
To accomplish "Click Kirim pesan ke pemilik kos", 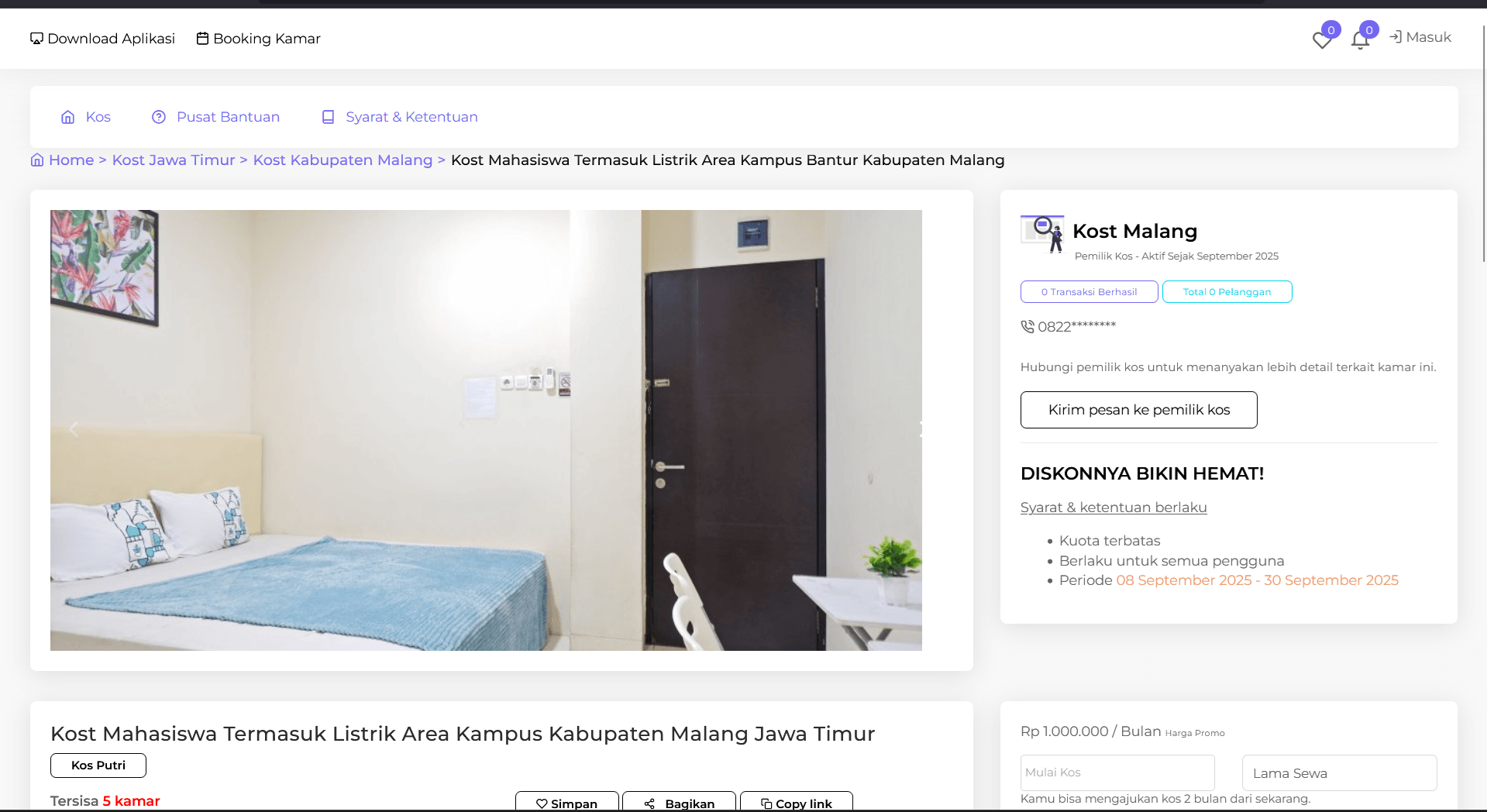I will click(1138, 410).
